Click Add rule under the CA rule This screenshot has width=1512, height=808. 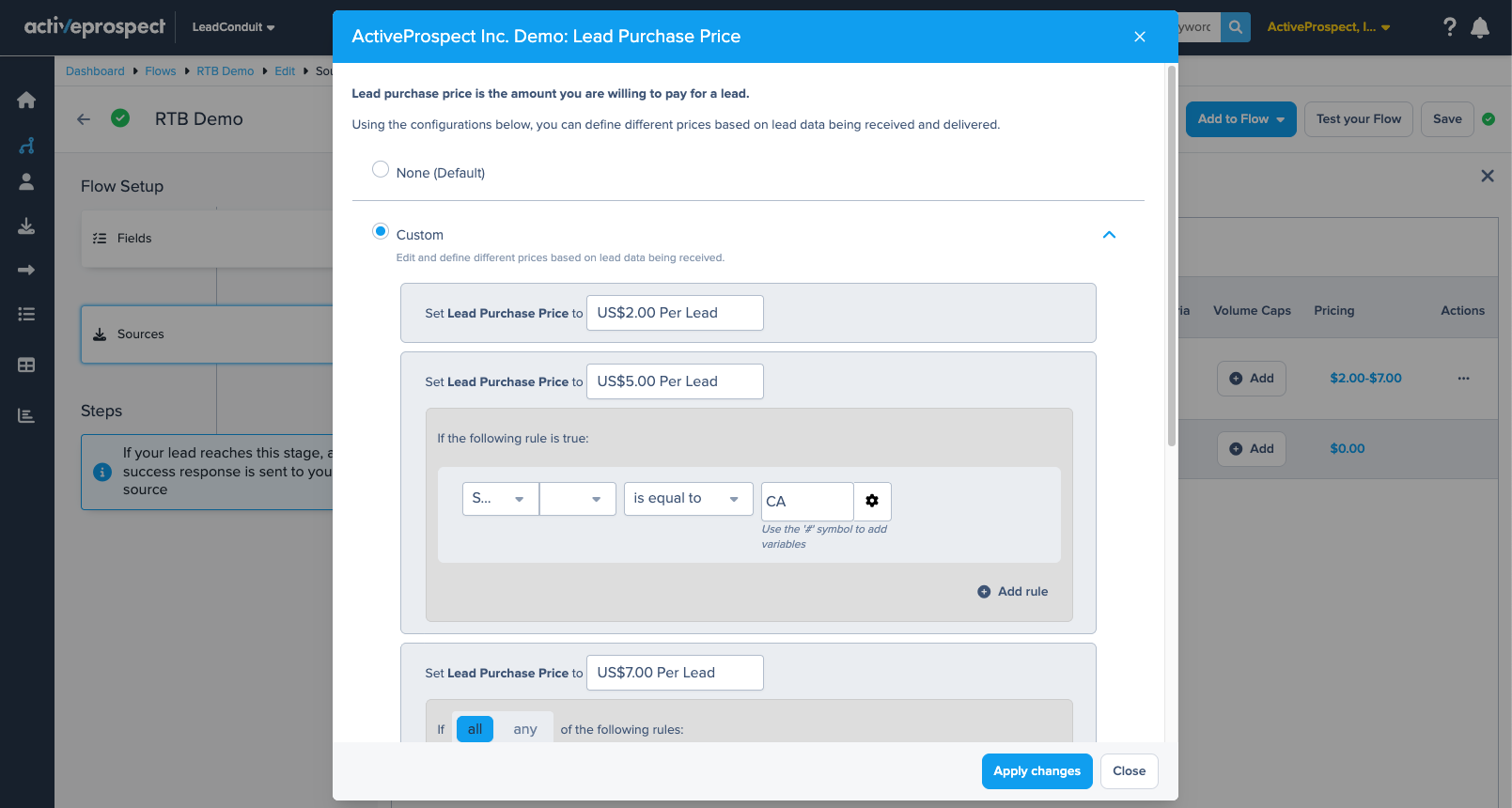pos(1012,592)
